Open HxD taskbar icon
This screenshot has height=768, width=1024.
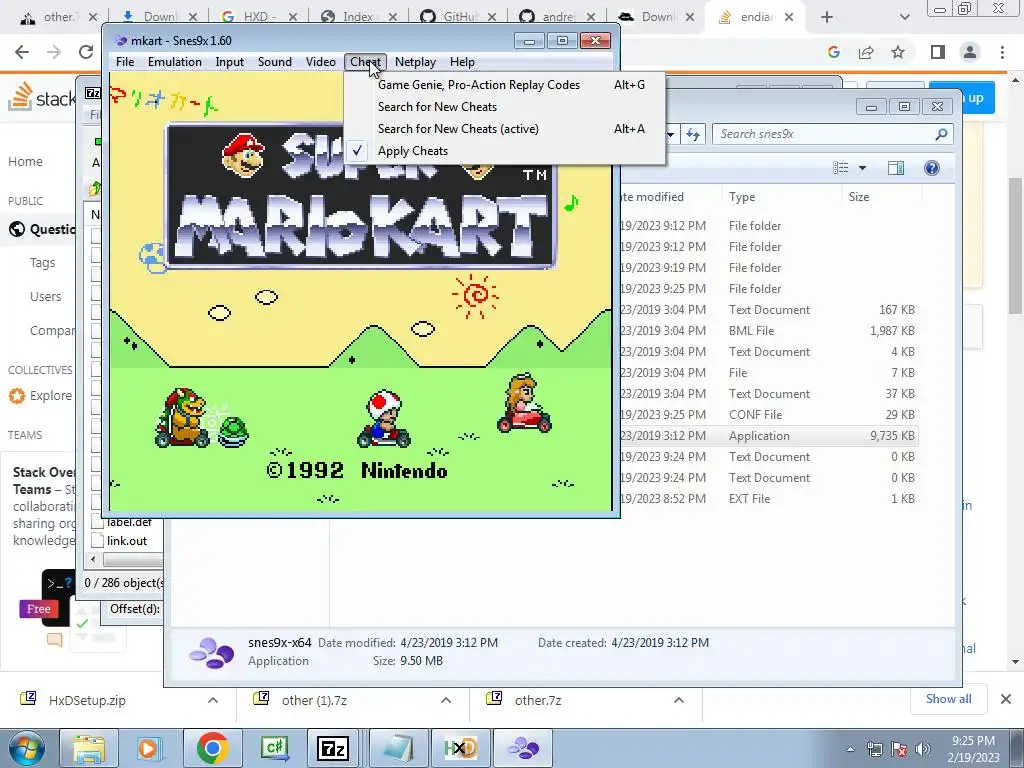(460, 748)
